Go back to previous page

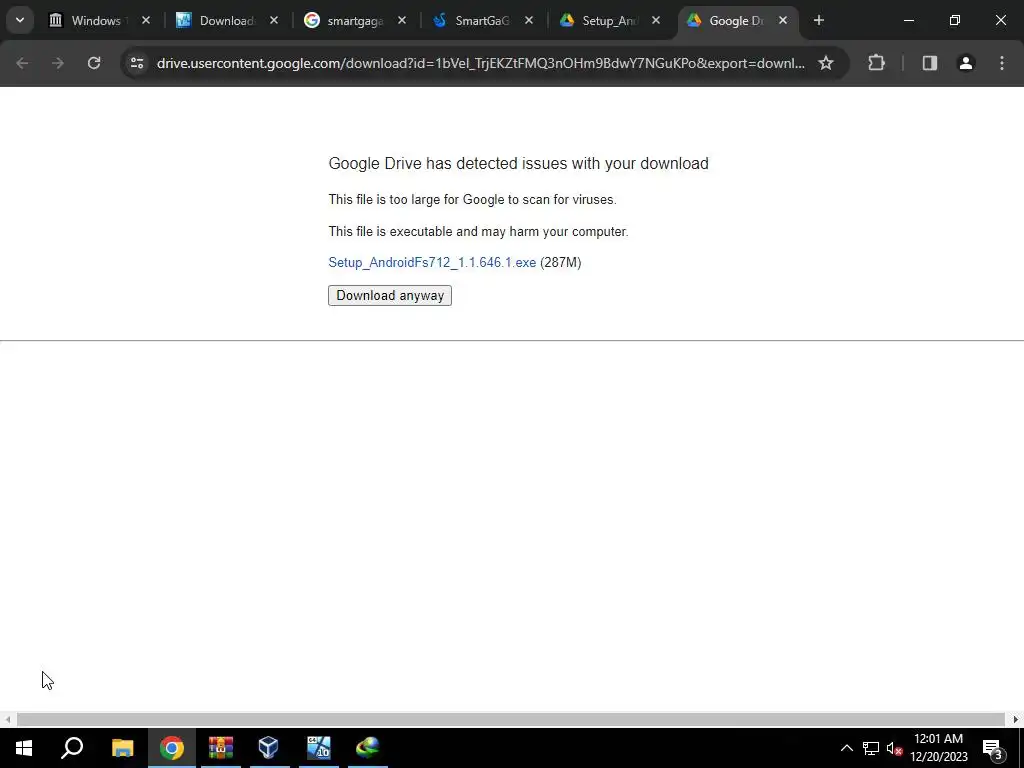pyautogui.click(x=22, y=63)
